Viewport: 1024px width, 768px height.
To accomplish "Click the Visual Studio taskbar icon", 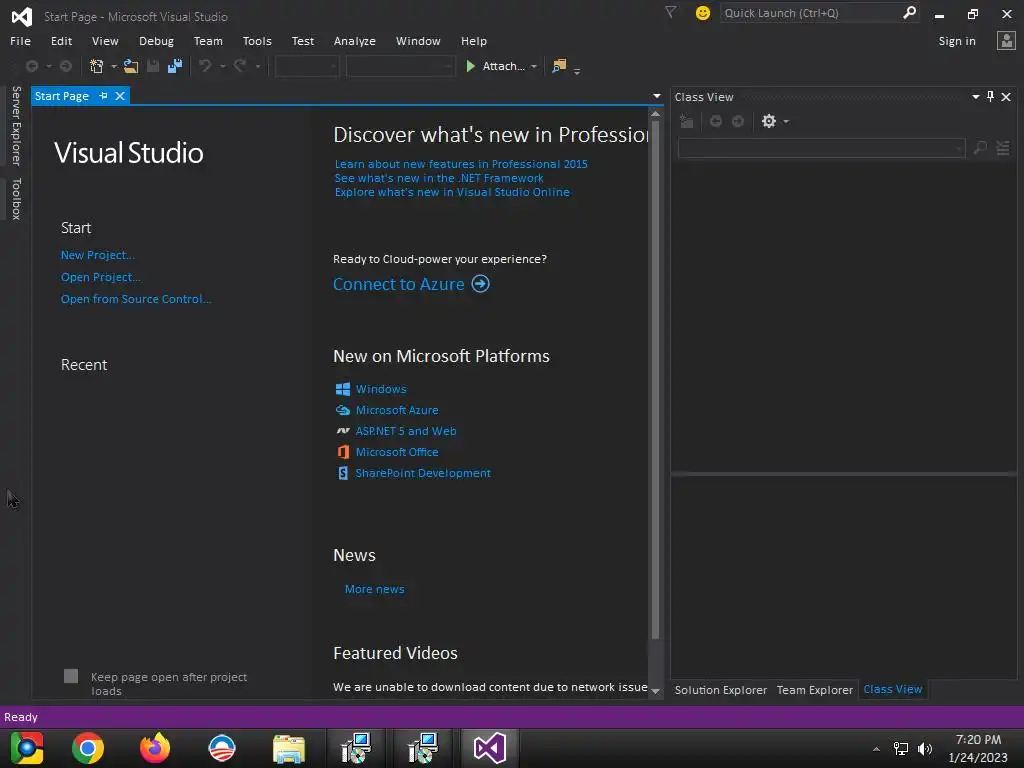I will (x=490, y=748).
